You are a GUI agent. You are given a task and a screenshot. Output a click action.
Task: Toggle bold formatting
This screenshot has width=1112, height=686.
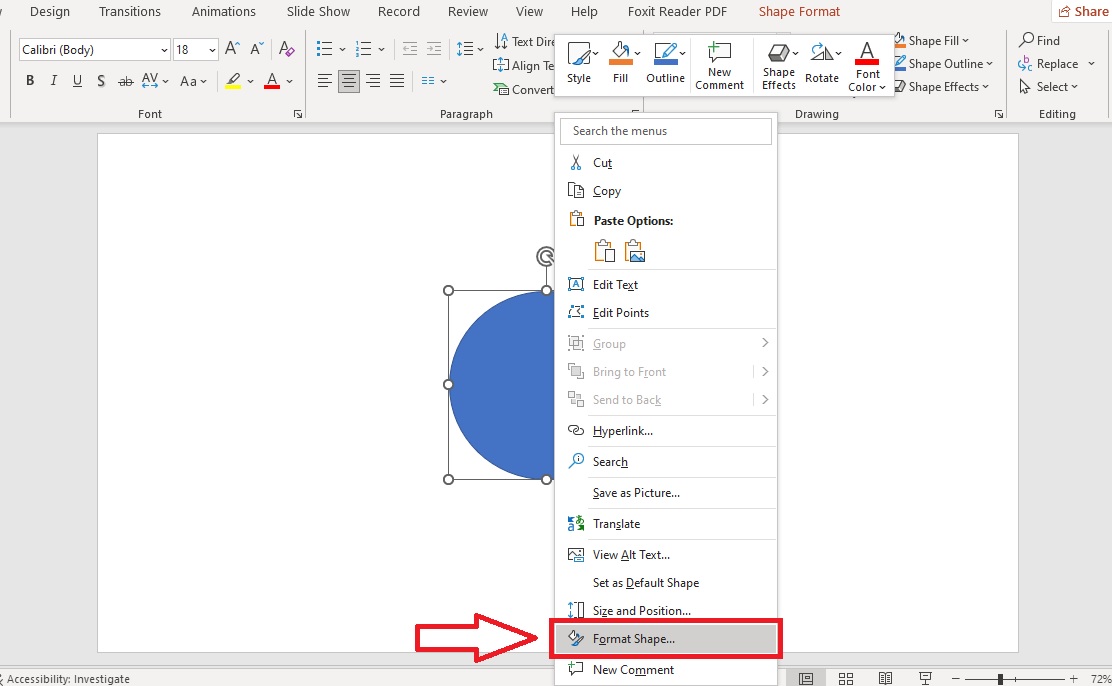click(x=29, y=80)
